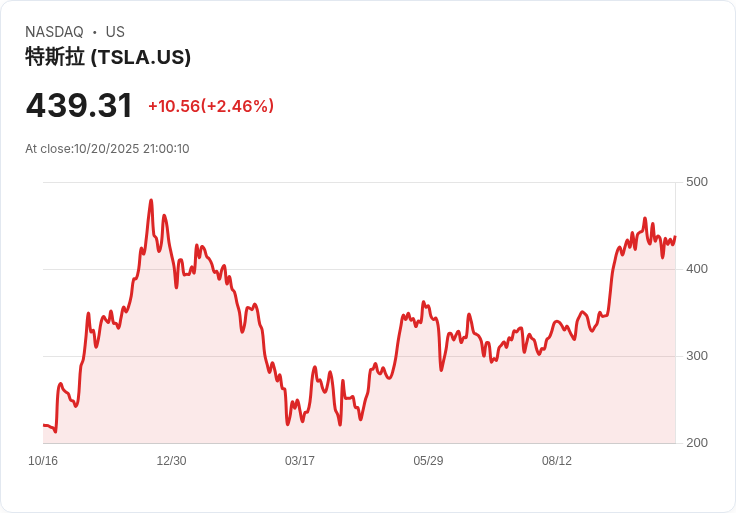The height and width of the screenshot is (513, 736).
Task: Click the US market label
Action: [115, 32]
